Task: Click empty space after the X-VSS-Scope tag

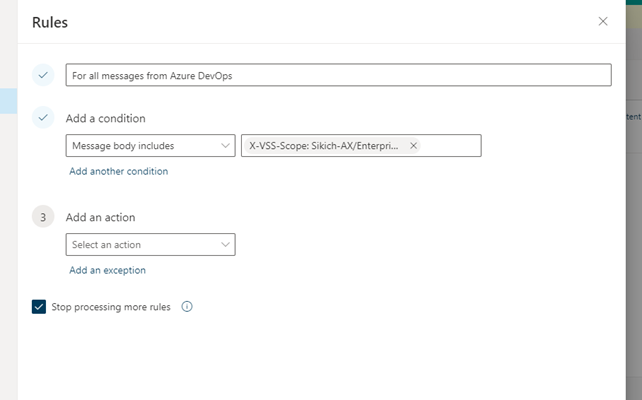Action: [x=450, y=146]
